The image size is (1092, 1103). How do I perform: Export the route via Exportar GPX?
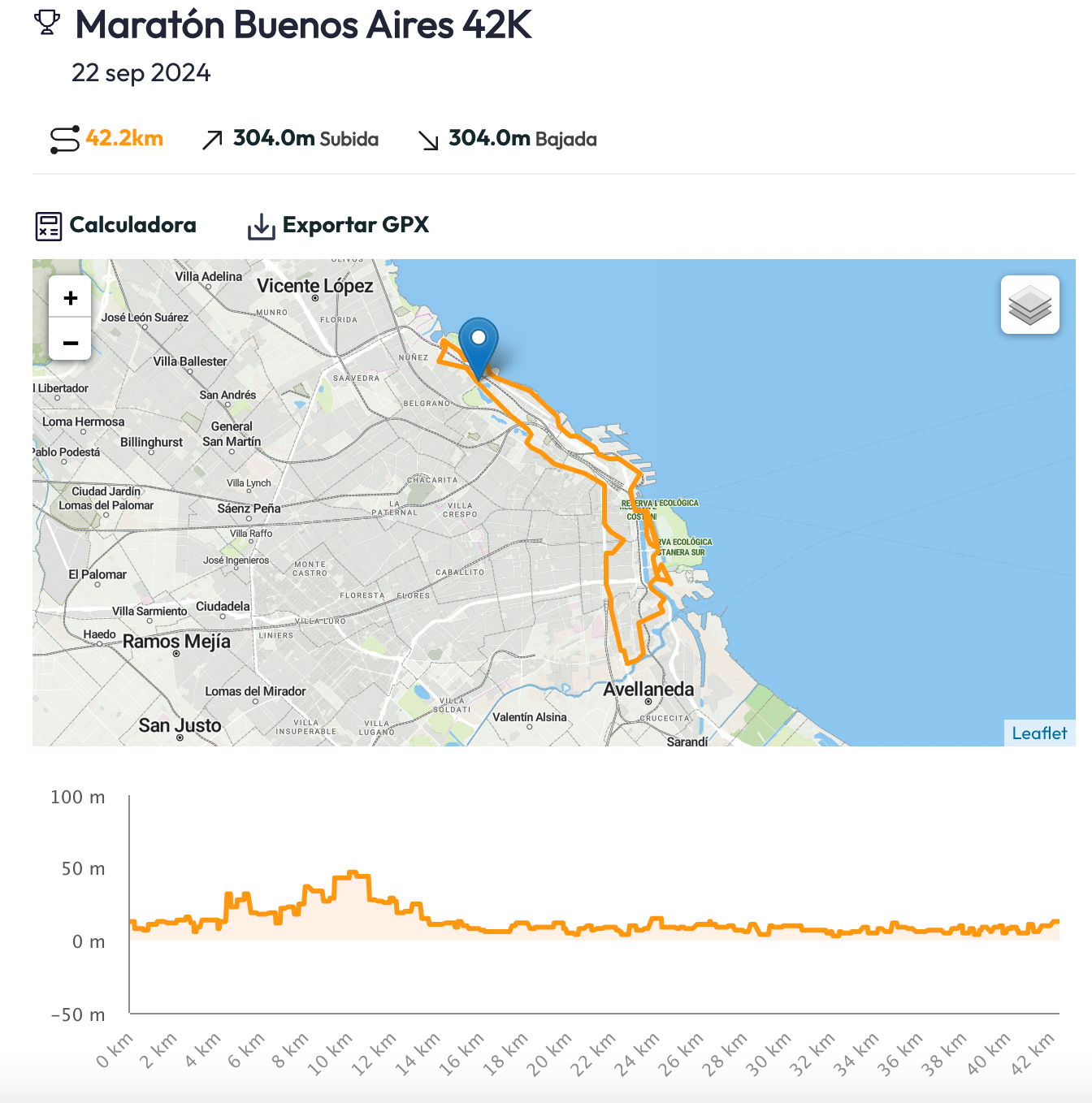(355, 225)
